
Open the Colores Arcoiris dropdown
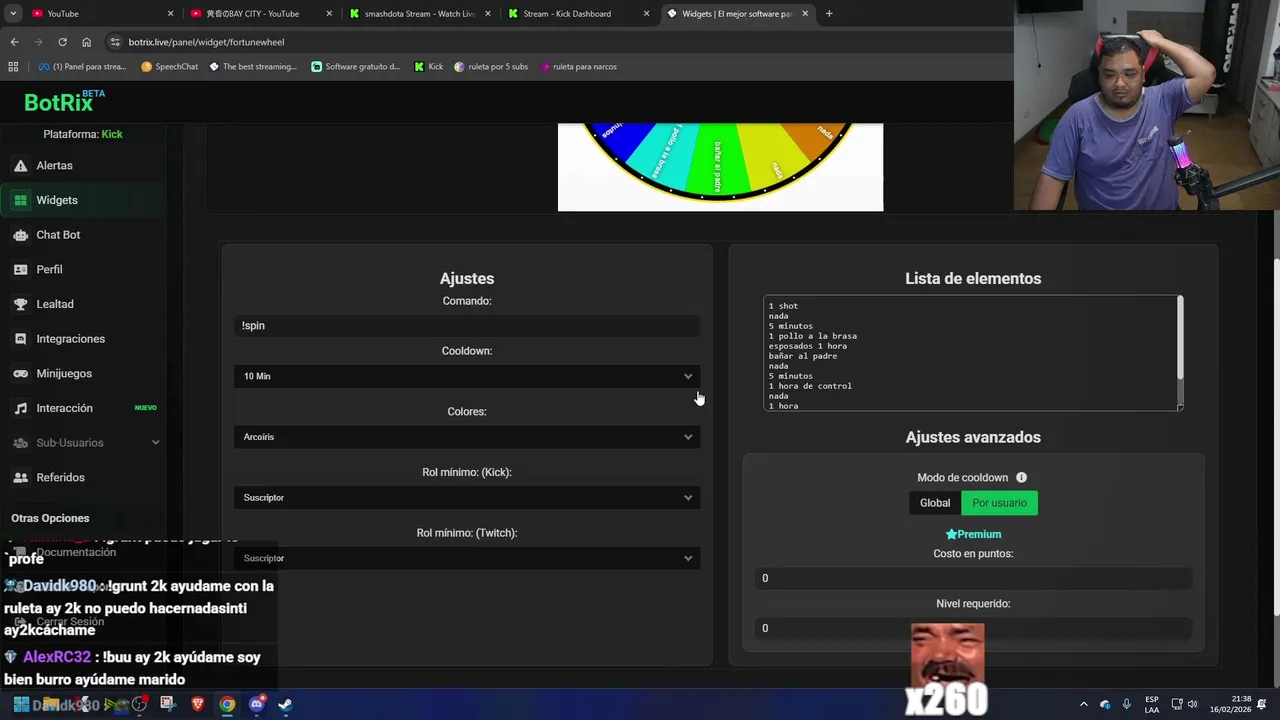(x=467, y=437)
